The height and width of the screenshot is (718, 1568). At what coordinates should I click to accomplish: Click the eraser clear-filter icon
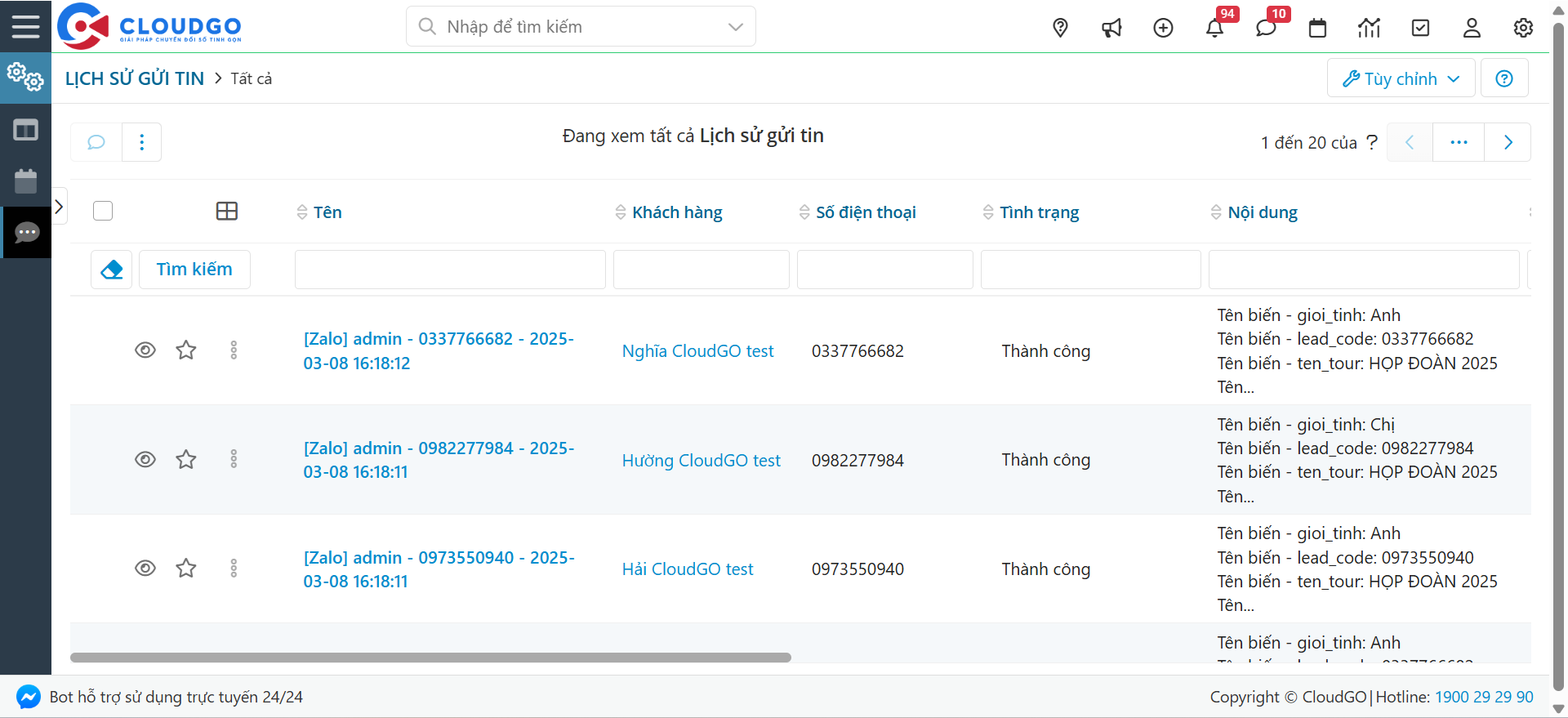coord(112,270)
